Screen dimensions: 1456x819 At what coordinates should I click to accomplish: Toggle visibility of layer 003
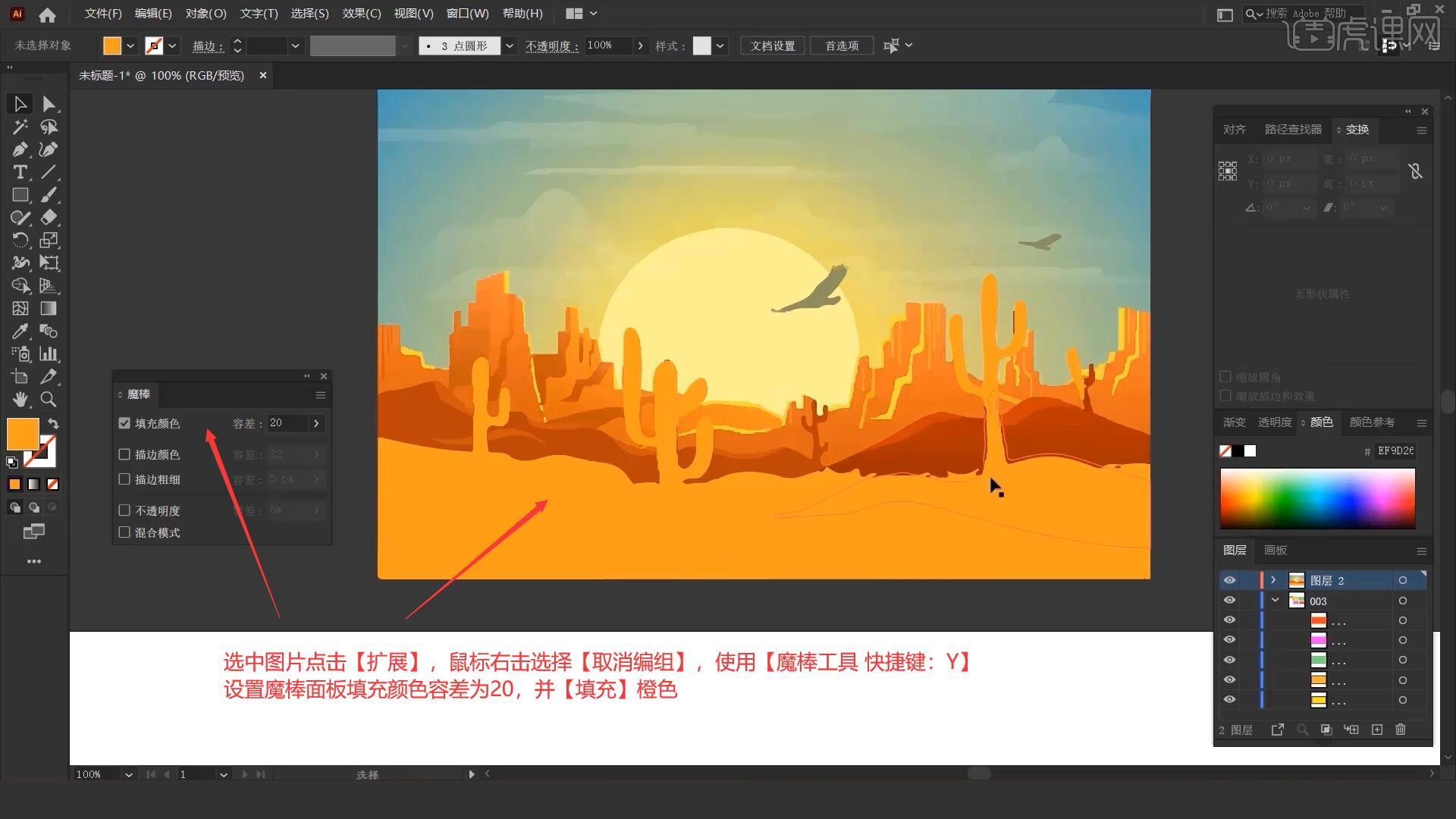(1231, 601)
